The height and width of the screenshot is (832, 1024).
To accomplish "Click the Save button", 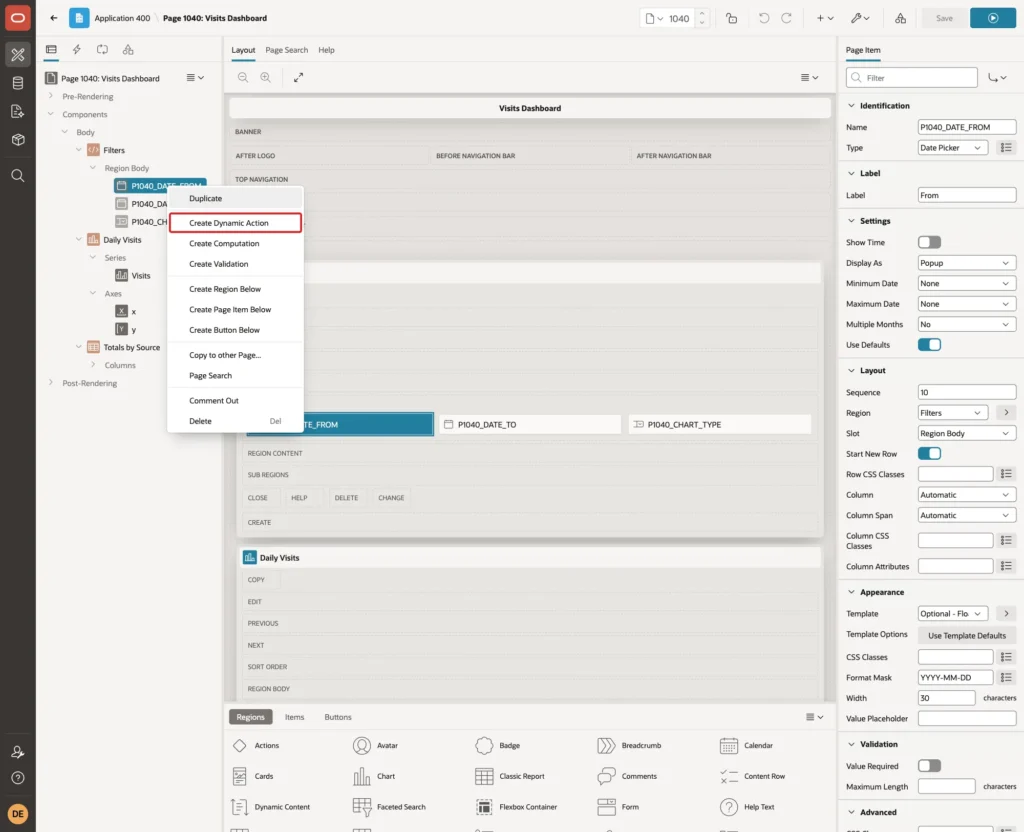I will pyautogui.click(x=944, y=18).
